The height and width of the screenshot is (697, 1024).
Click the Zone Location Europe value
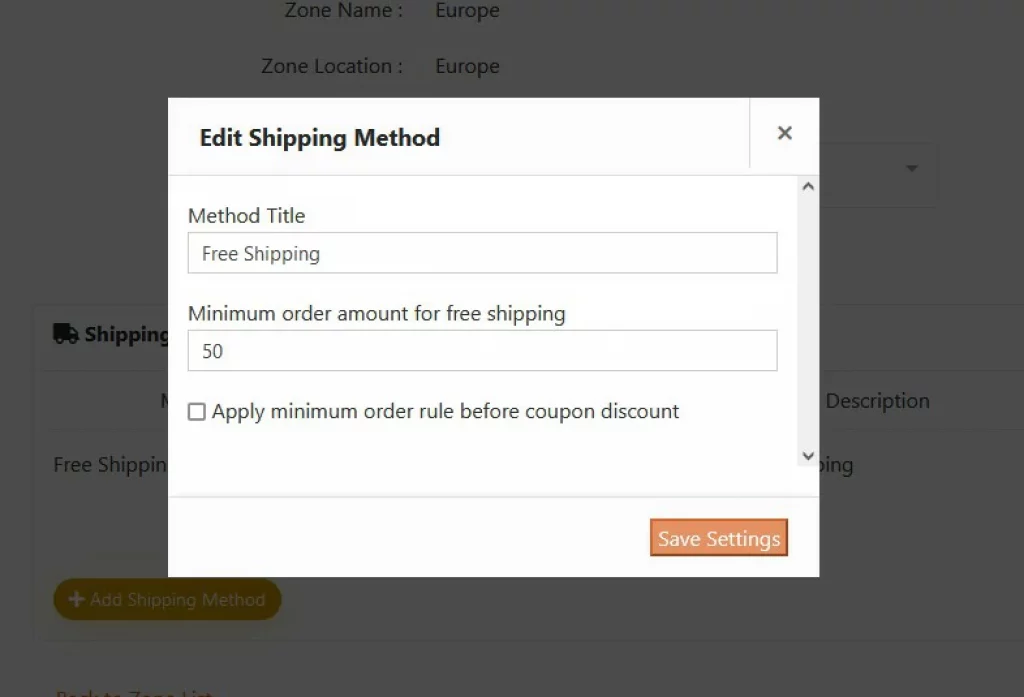[x=468, y=66]
